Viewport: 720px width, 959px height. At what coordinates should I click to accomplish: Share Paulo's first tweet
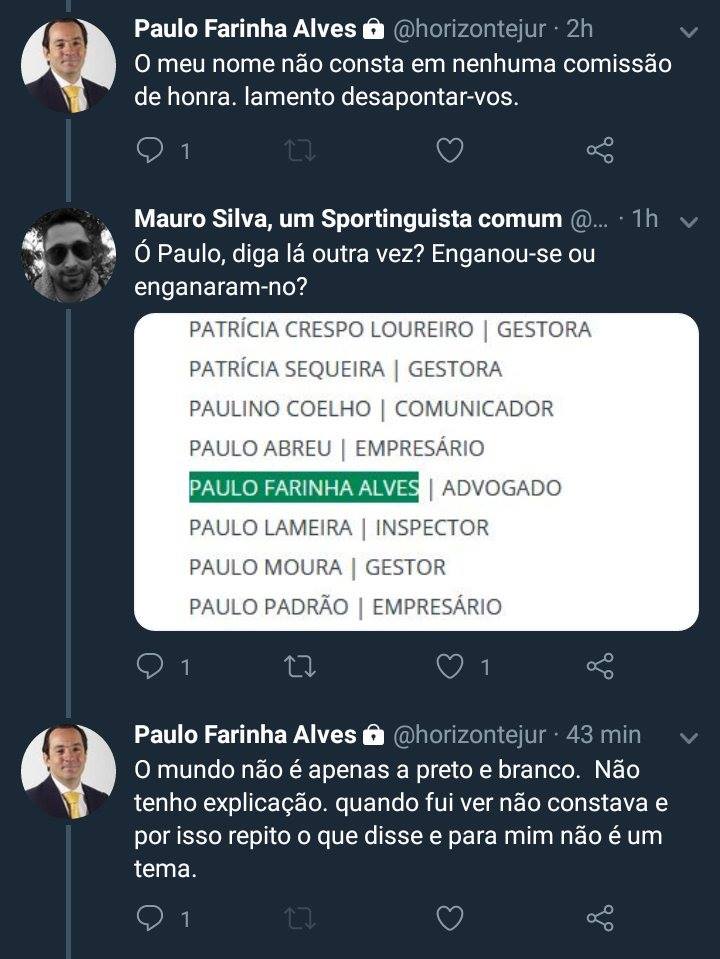coord(600,151)
